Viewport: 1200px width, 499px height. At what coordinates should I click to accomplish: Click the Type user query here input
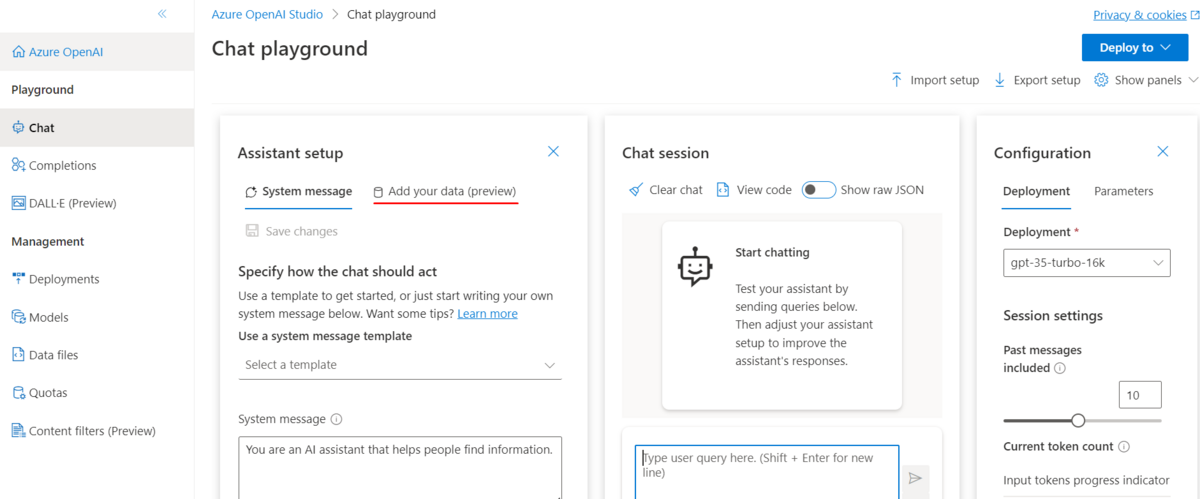(767, 472)
